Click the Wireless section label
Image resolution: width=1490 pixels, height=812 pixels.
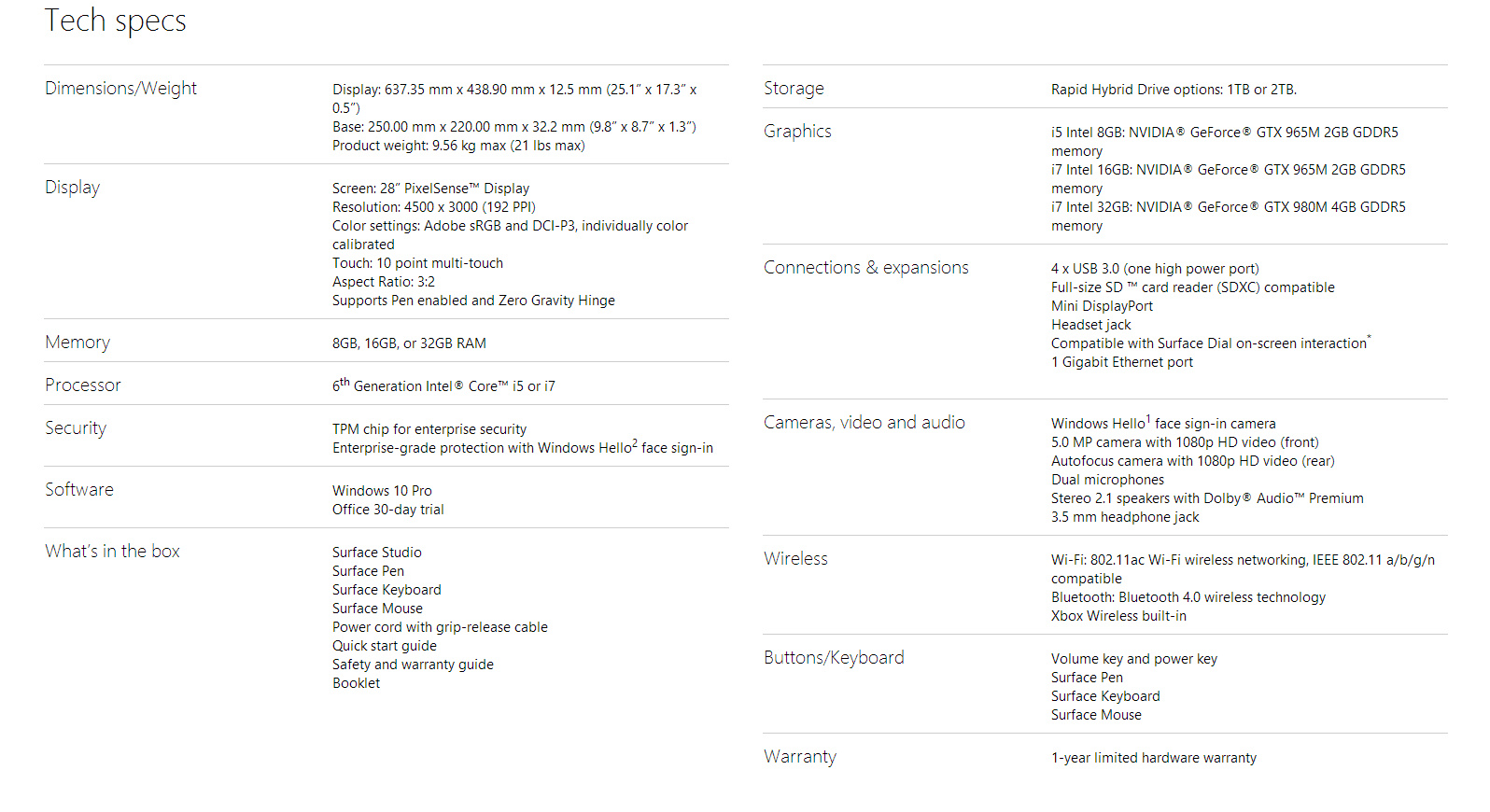[795, 559]
